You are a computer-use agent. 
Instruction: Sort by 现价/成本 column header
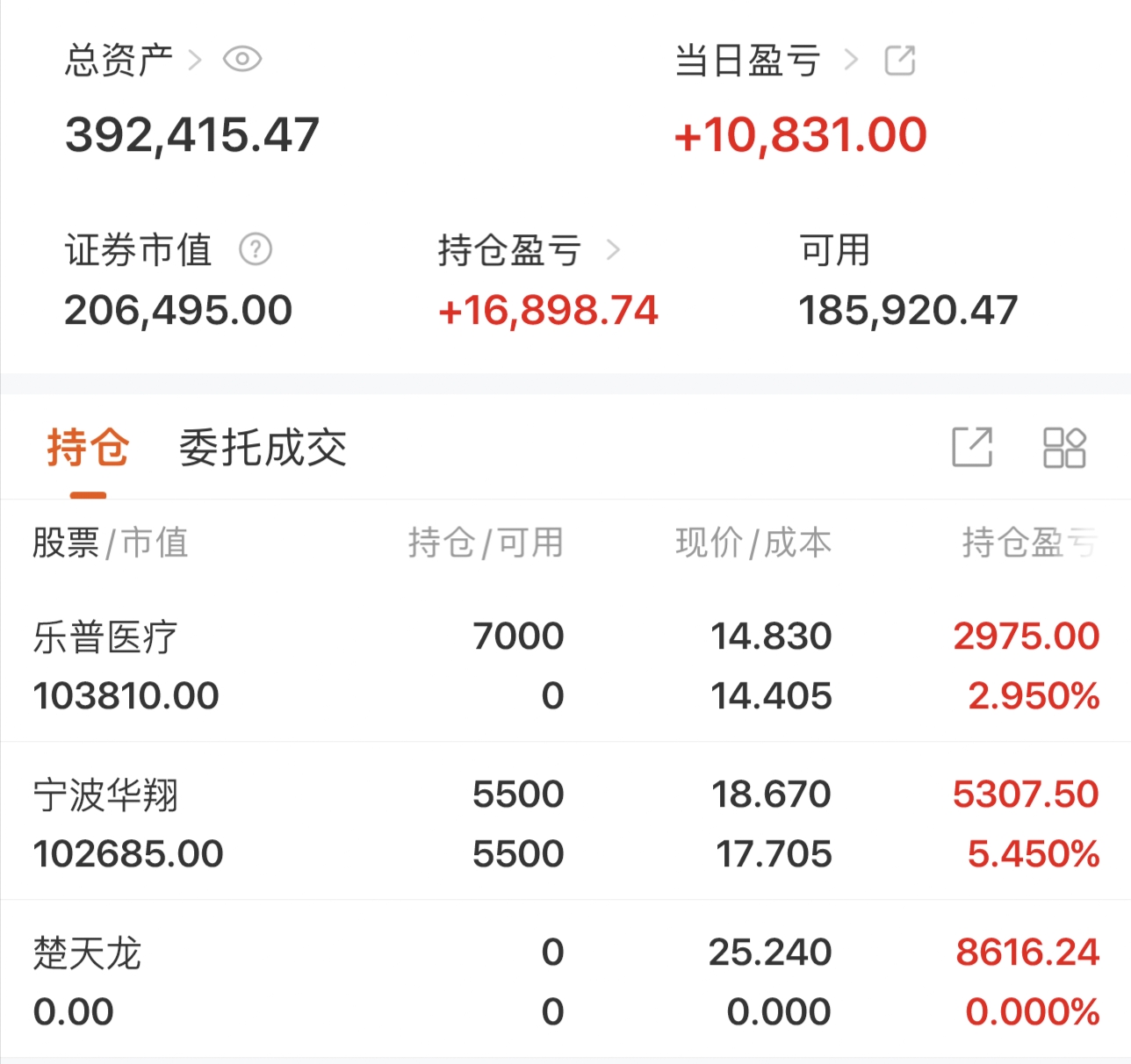point(753,543)
